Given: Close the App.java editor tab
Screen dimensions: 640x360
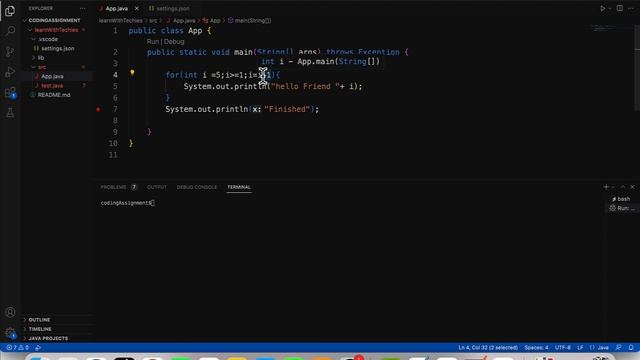Looking at the screenshot, I should (x=137, y=8).
